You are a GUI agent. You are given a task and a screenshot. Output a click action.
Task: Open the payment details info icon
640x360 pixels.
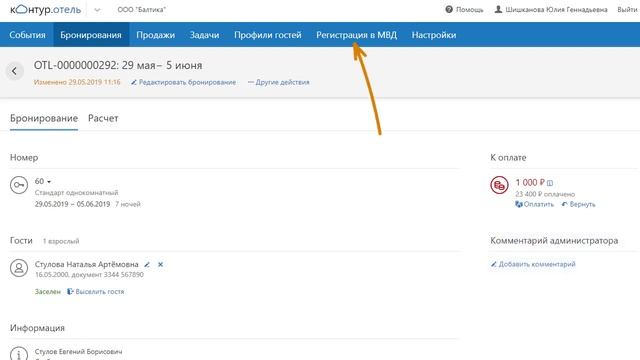click(x=550, y=183)
